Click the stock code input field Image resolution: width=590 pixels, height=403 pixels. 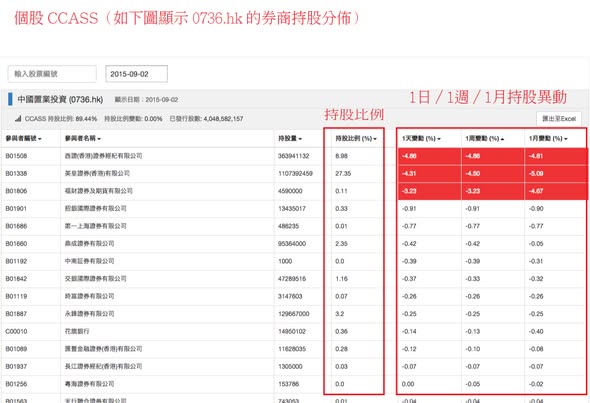click(x=52, y=74)
